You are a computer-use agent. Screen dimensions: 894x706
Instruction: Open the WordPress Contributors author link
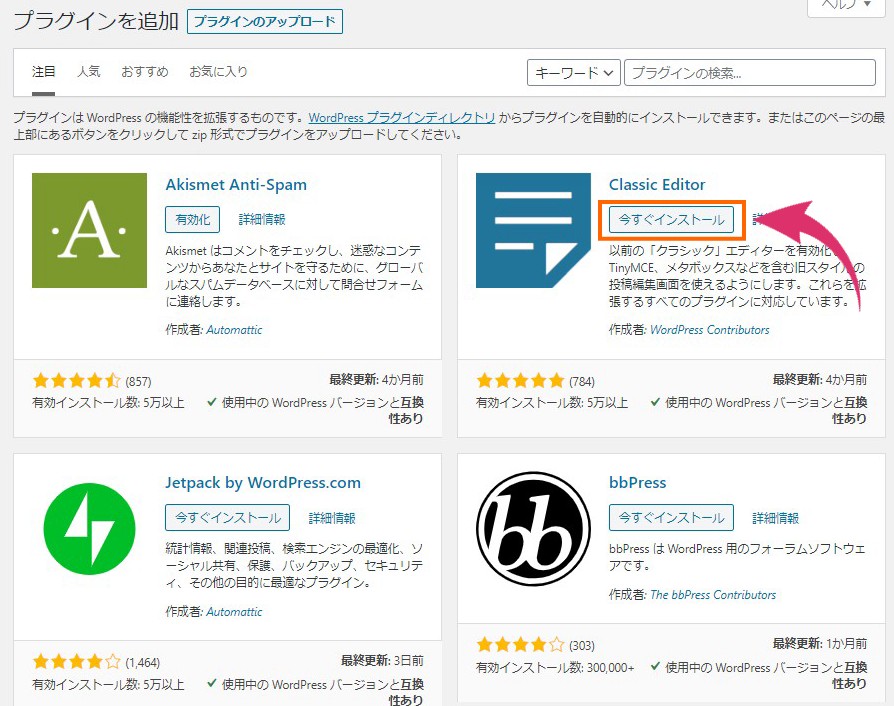[x=709, y=330]
